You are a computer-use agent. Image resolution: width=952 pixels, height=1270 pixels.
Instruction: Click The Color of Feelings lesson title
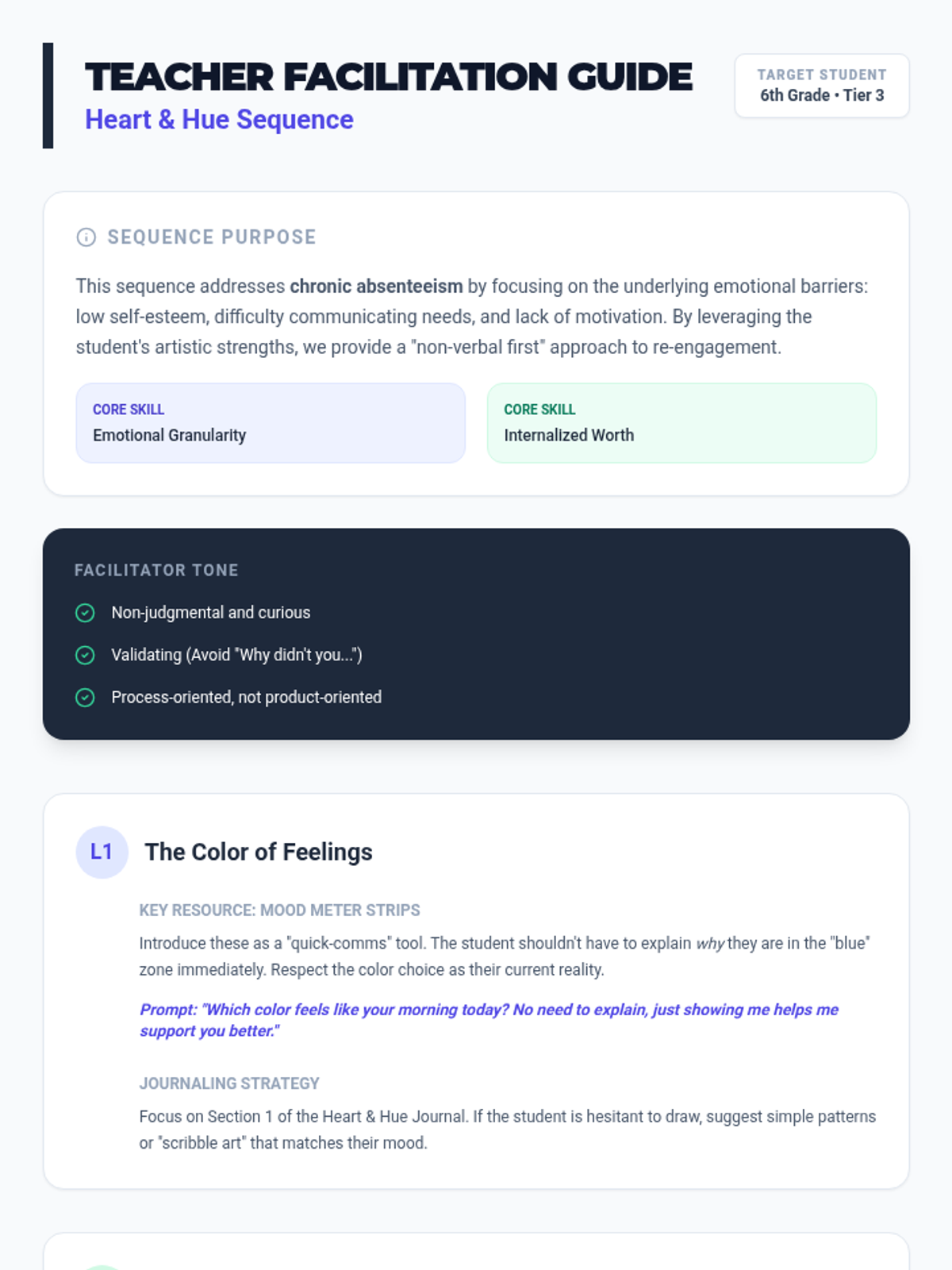coord(259,852)
